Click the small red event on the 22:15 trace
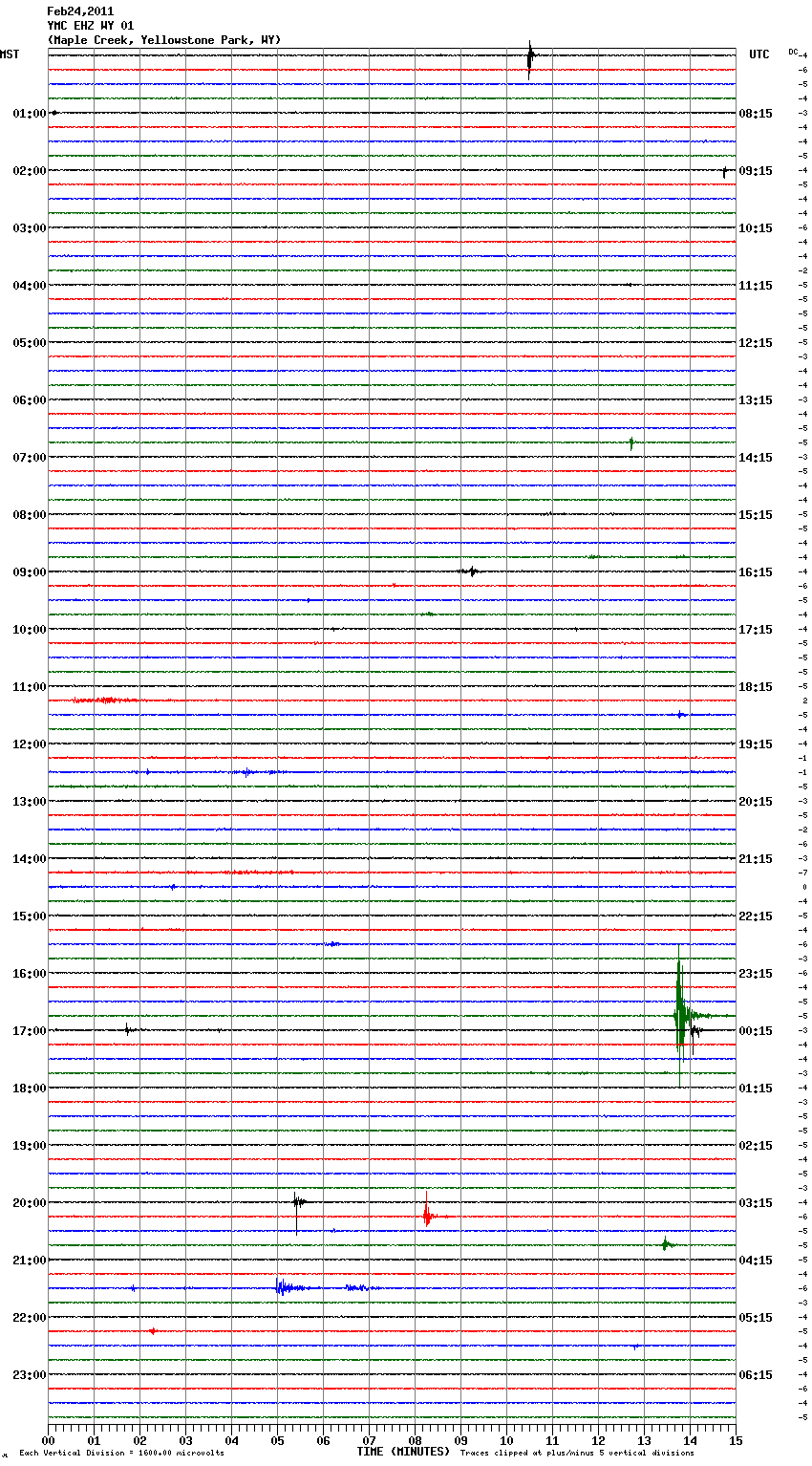Viewport: 812px width, 1466px height. point(152,1331)
